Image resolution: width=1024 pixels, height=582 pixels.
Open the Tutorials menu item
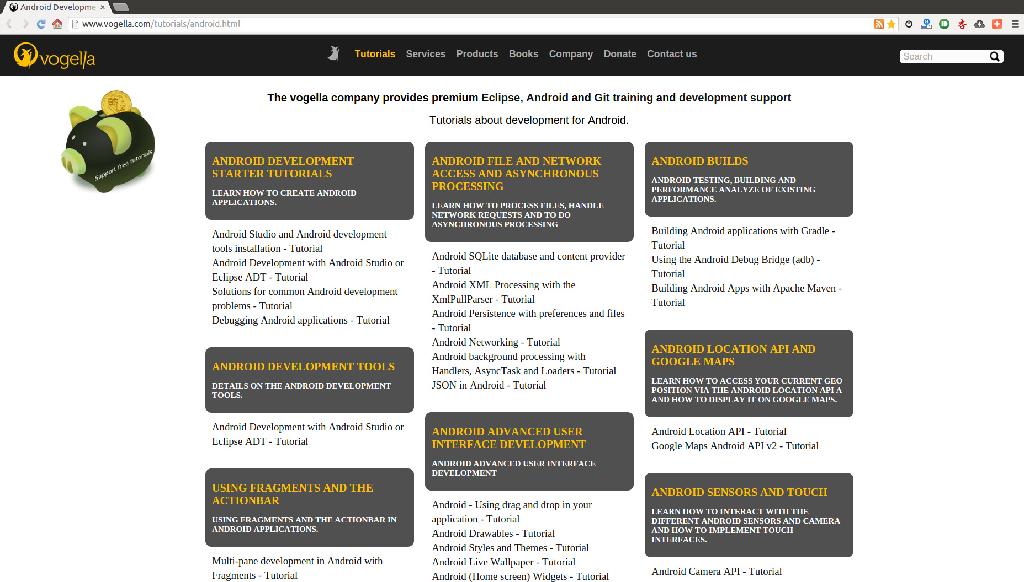(375, 54)
